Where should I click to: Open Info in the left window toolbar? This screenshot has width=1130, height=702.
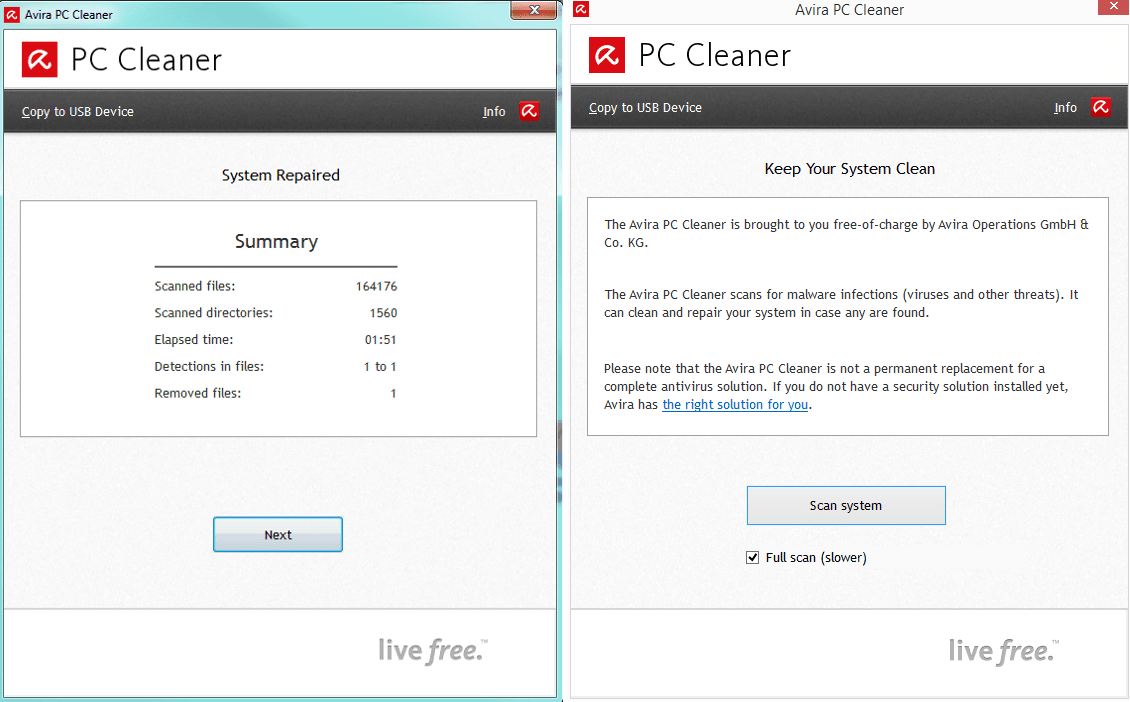pyautogui.click(x=494, y=111)
